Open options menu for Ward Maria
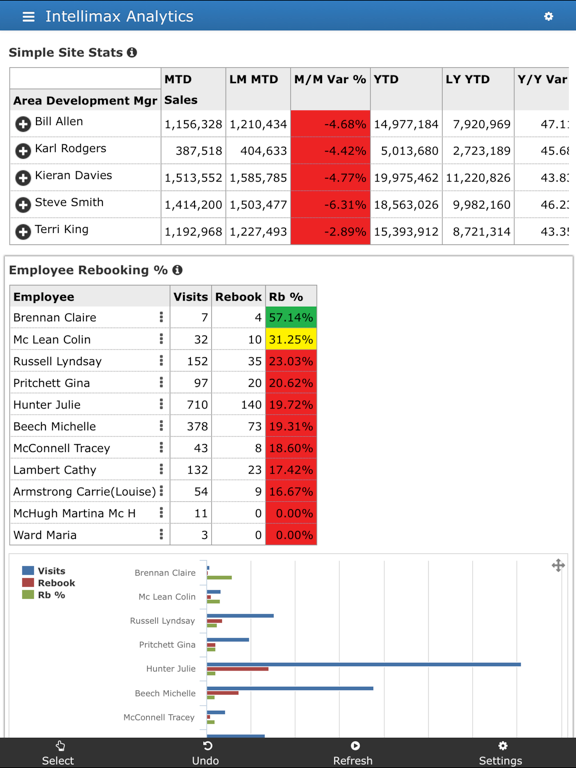This screenshot has width=576, height=768. pos(161,534)
